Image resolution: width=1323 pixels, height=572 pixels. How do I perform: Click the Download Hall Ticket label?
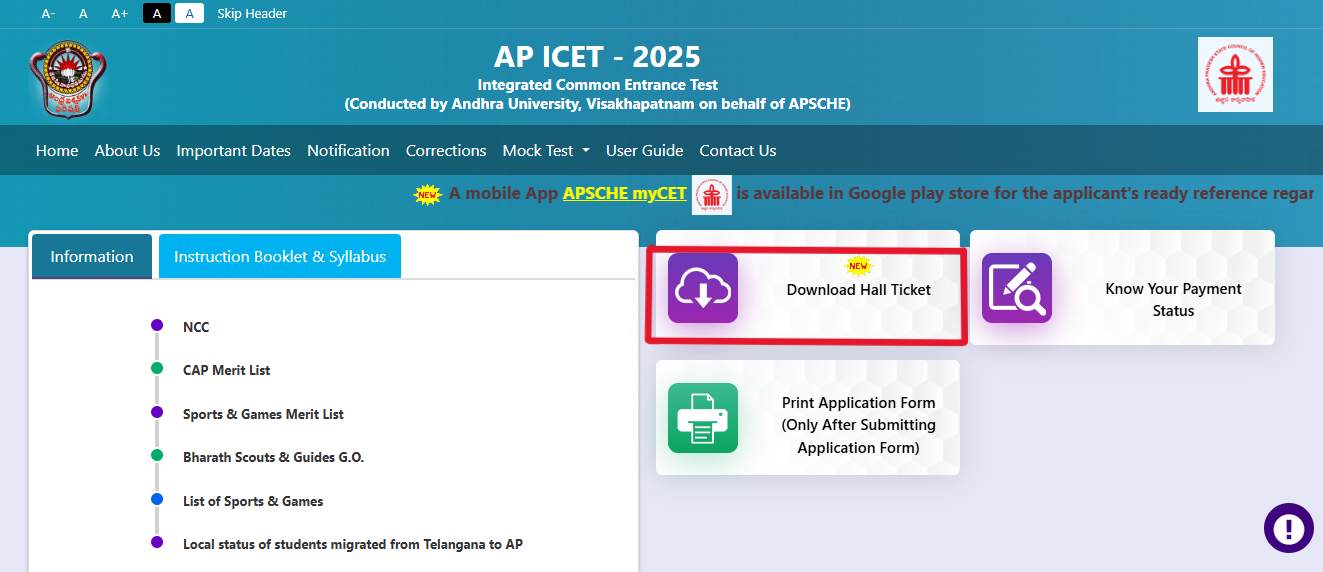pos(859,290)
